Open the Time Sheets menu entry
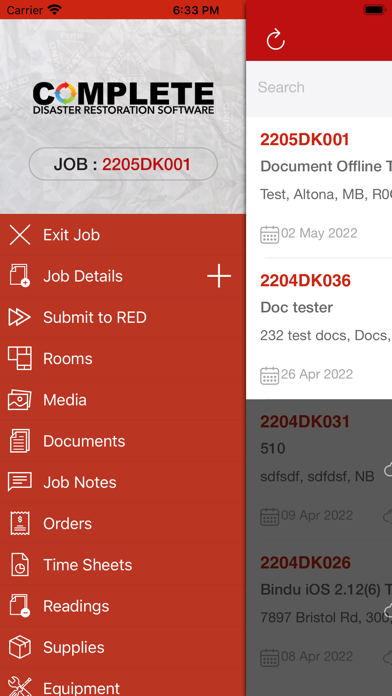This screenshot has height=696, width=392. pos(123,565)
